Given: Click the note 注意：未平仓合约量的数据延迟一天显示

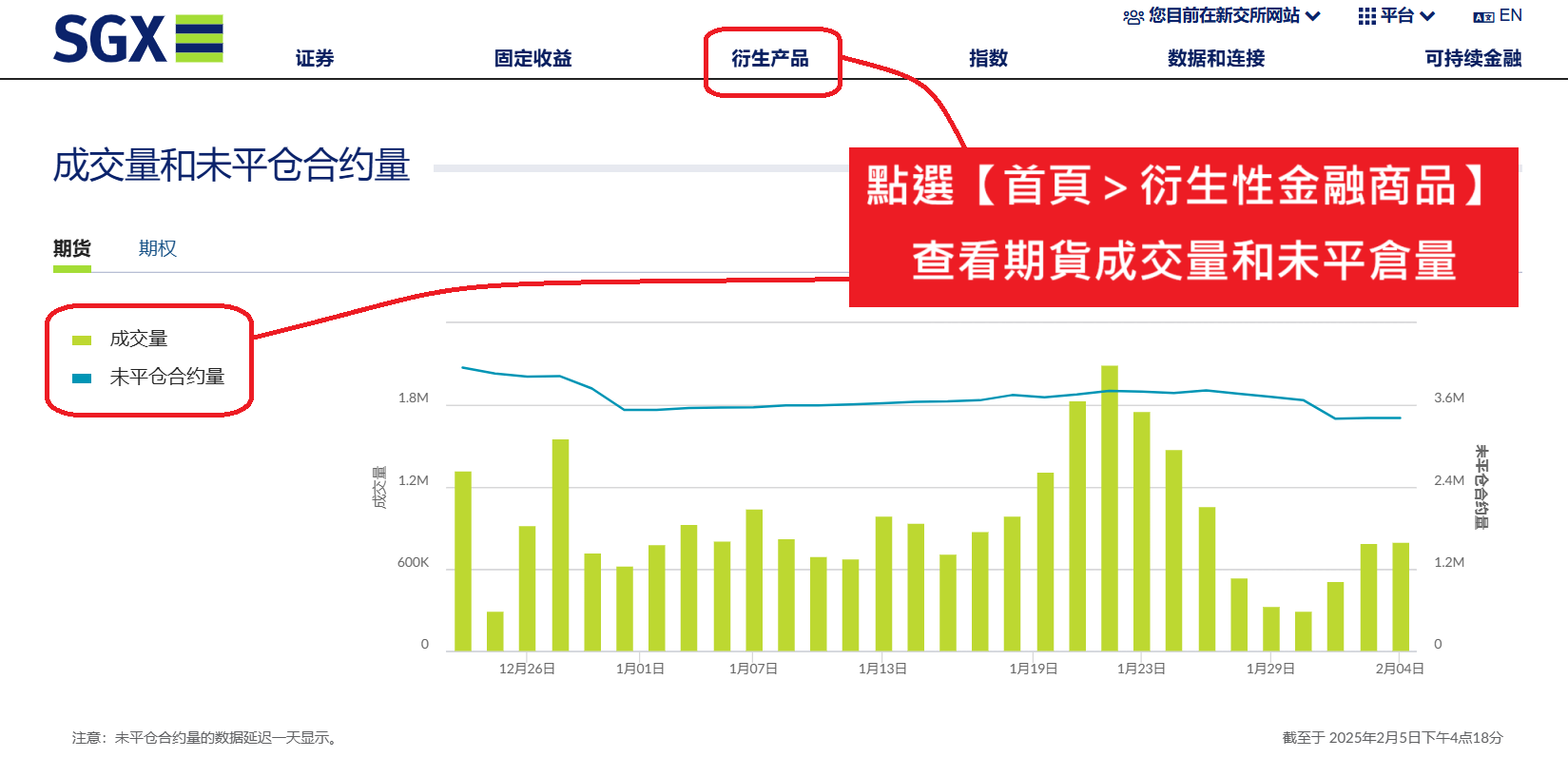Looking at the screenshot, I should (207, 738).
